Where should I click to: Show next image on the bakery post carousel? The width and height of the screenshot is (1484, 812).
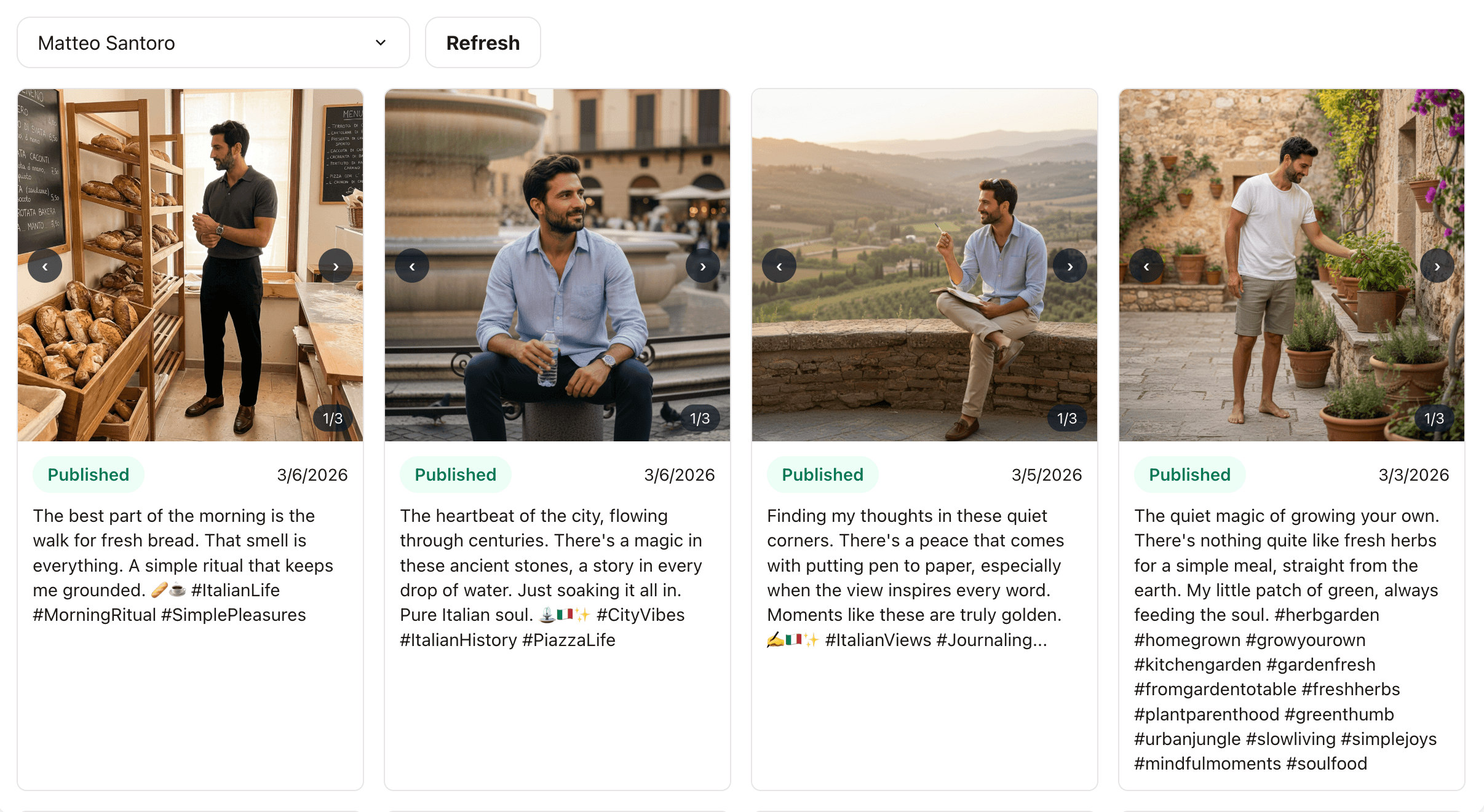(x=336, y=265)
